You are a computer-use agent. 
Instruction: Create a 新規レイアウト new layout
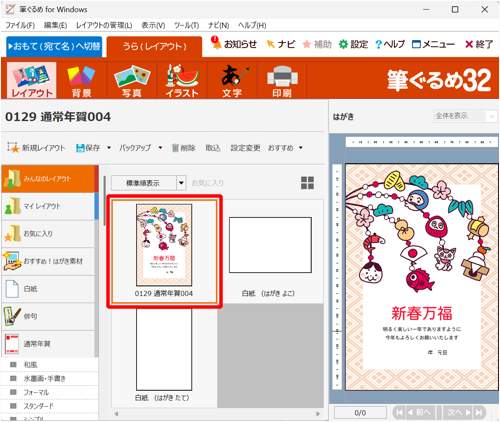click(37, 148)
